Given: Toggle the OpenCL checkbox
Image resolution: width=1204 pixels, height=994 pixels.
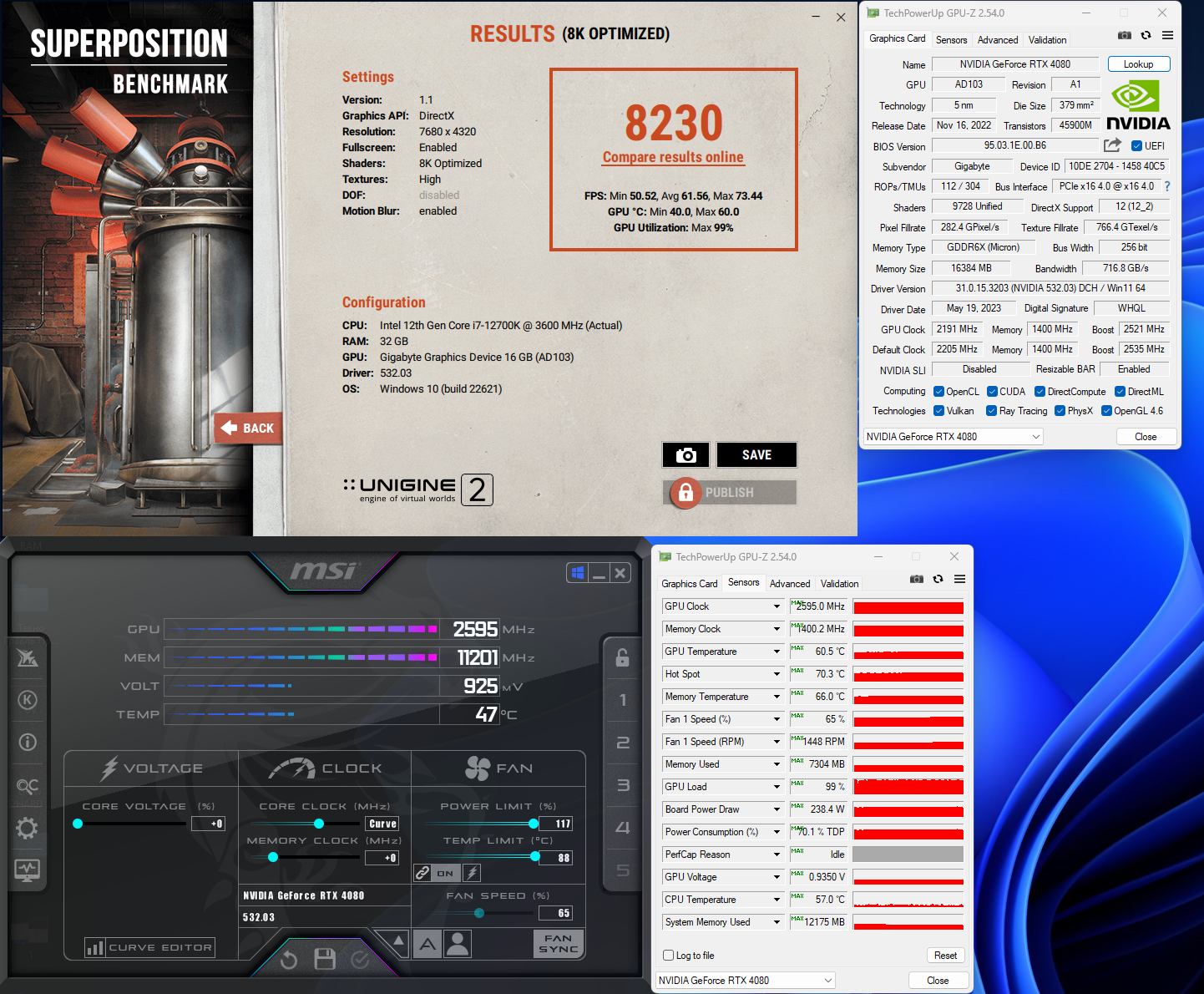Looking at the screenshot, I should click(939, 392).
